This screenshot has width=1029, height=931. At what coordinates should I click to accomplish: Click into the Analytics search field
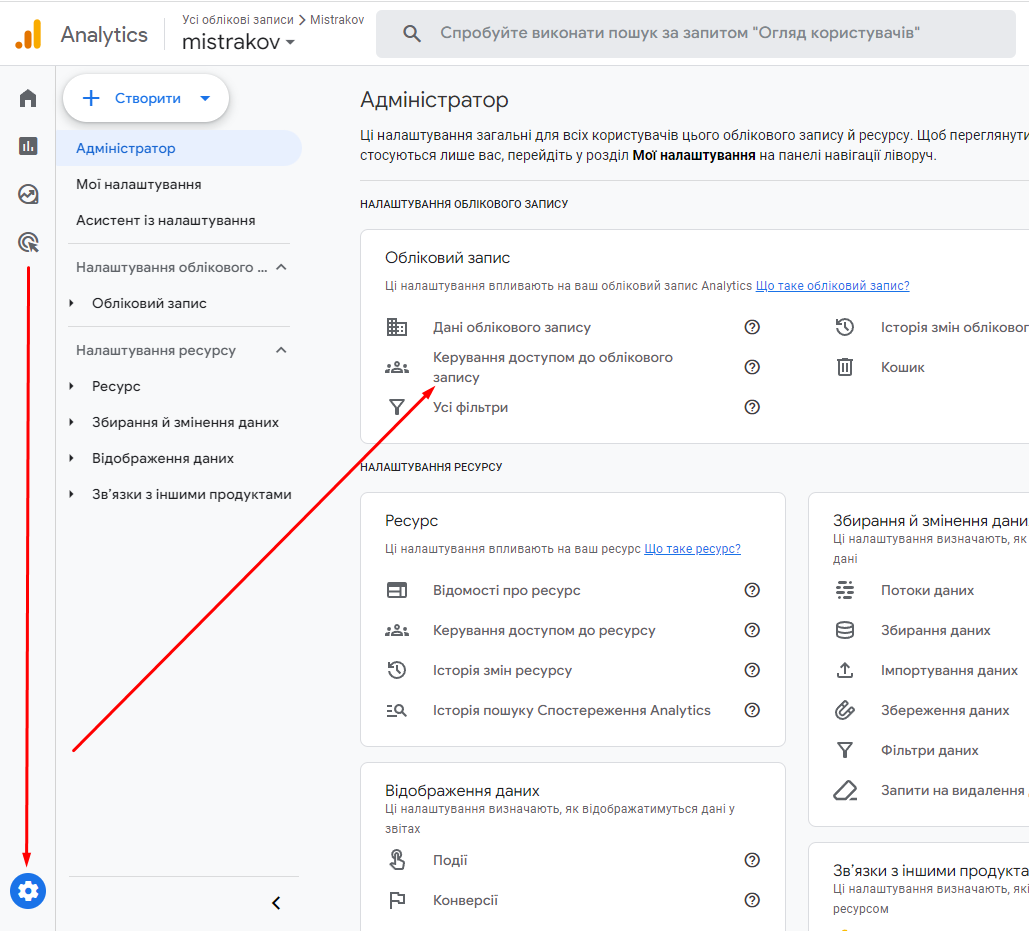[x=700, y=34]
